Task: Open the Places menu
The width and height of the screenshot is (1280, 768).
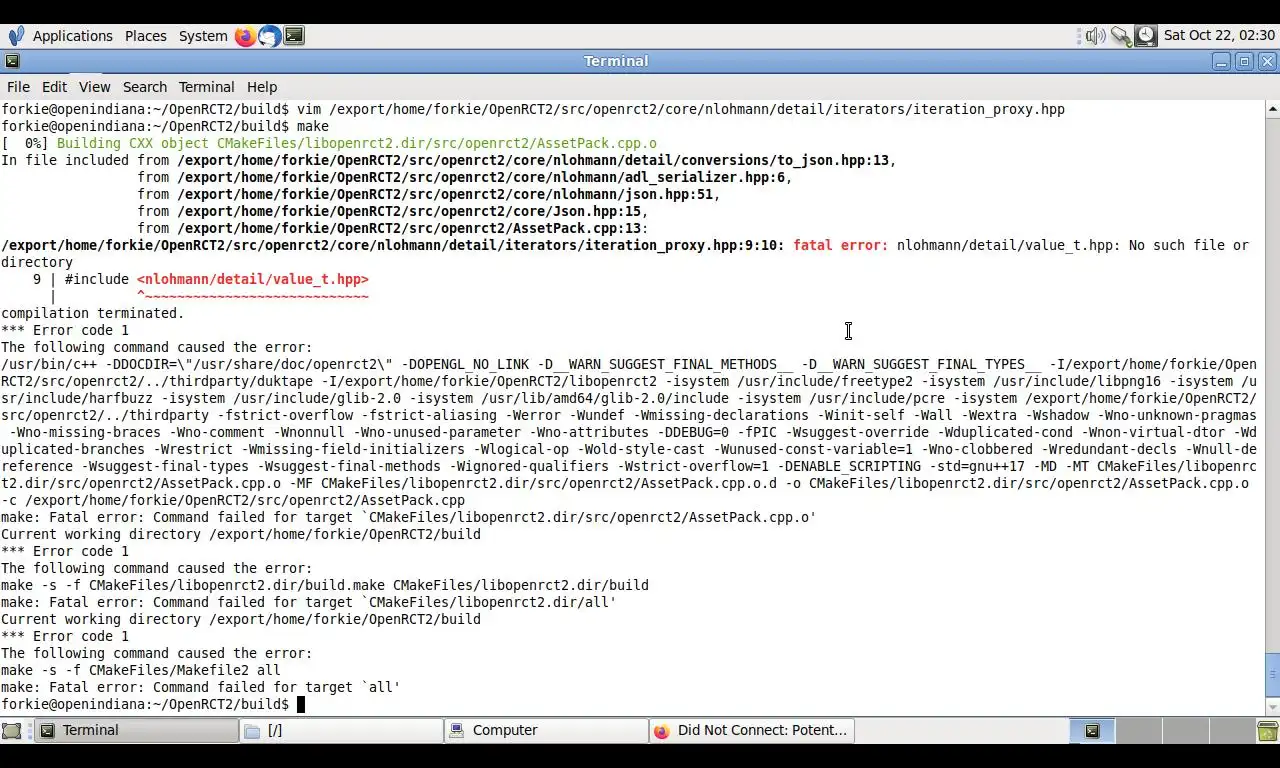Action: (x=145, y=36)
